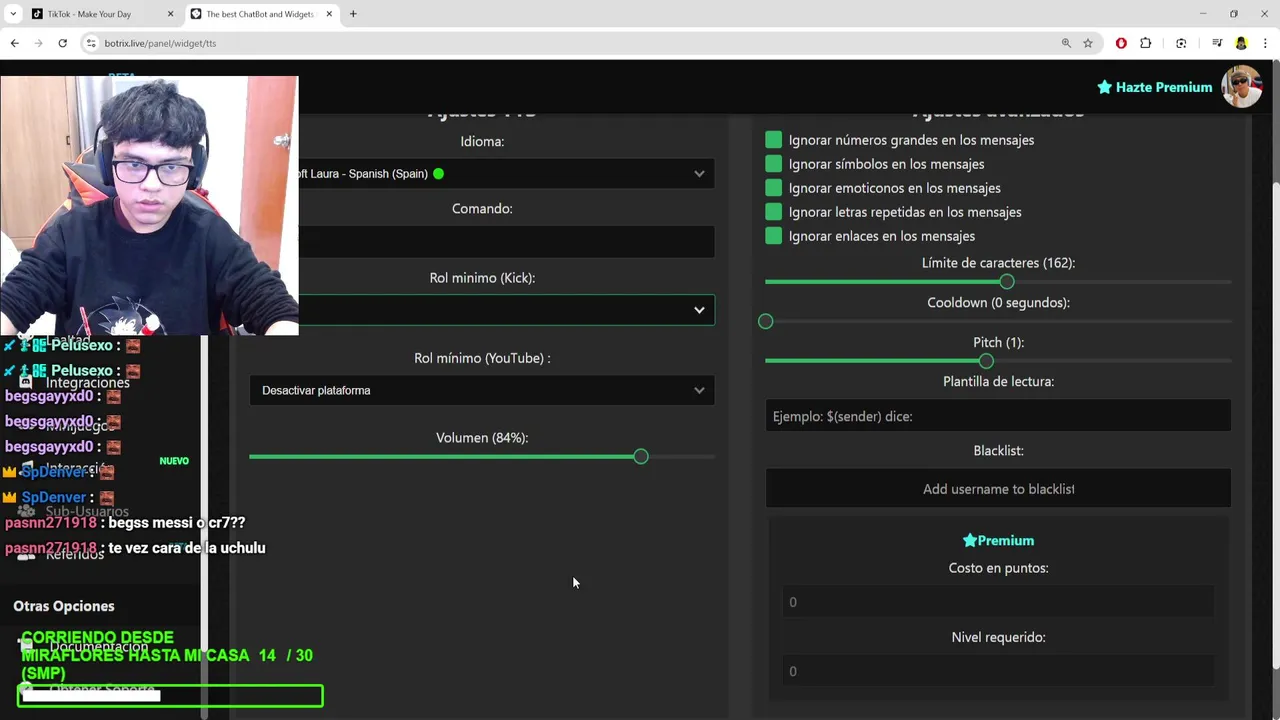The width and height of the screenshot is (1280, 720).
Task: Select the best ChatBot and Widgets tab
Action: pyautogui.click(x=261, y=14)
